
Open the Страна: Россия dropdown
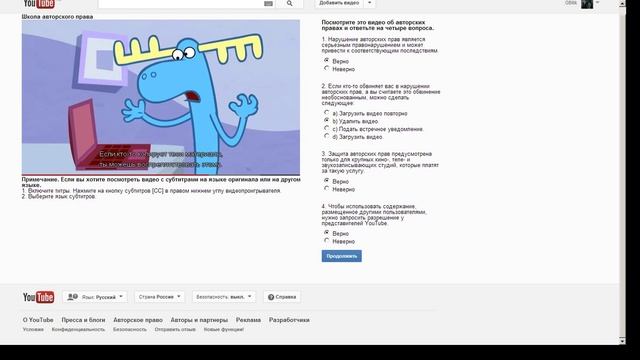point(160,297)
